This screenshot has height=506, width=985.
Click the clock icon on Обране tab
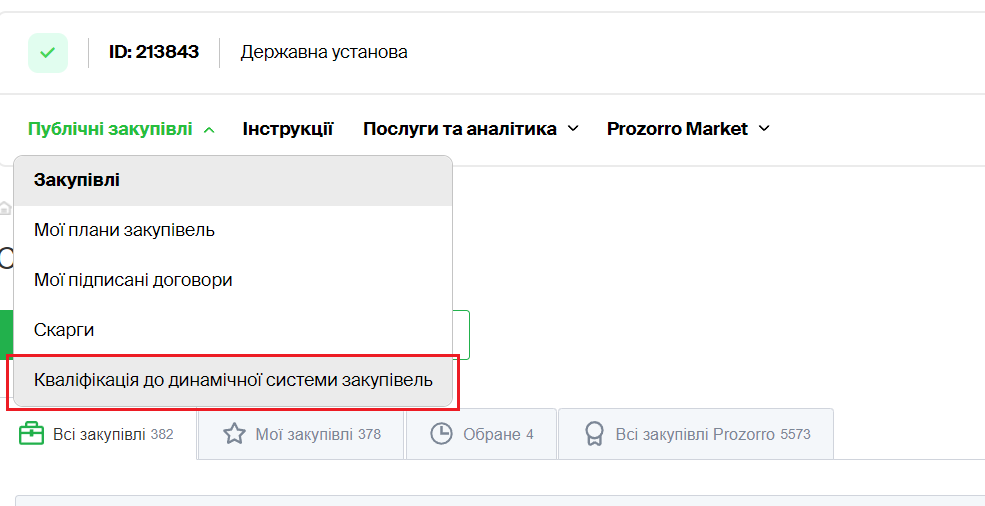[x=441, y=434]
